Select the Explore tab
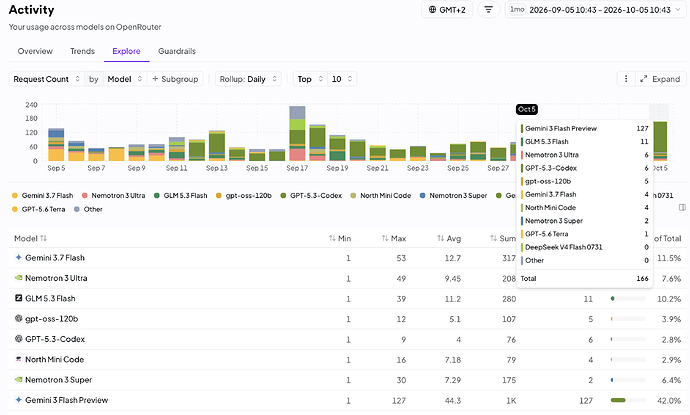Screen dimensions: 690x415 pos(126,51)
